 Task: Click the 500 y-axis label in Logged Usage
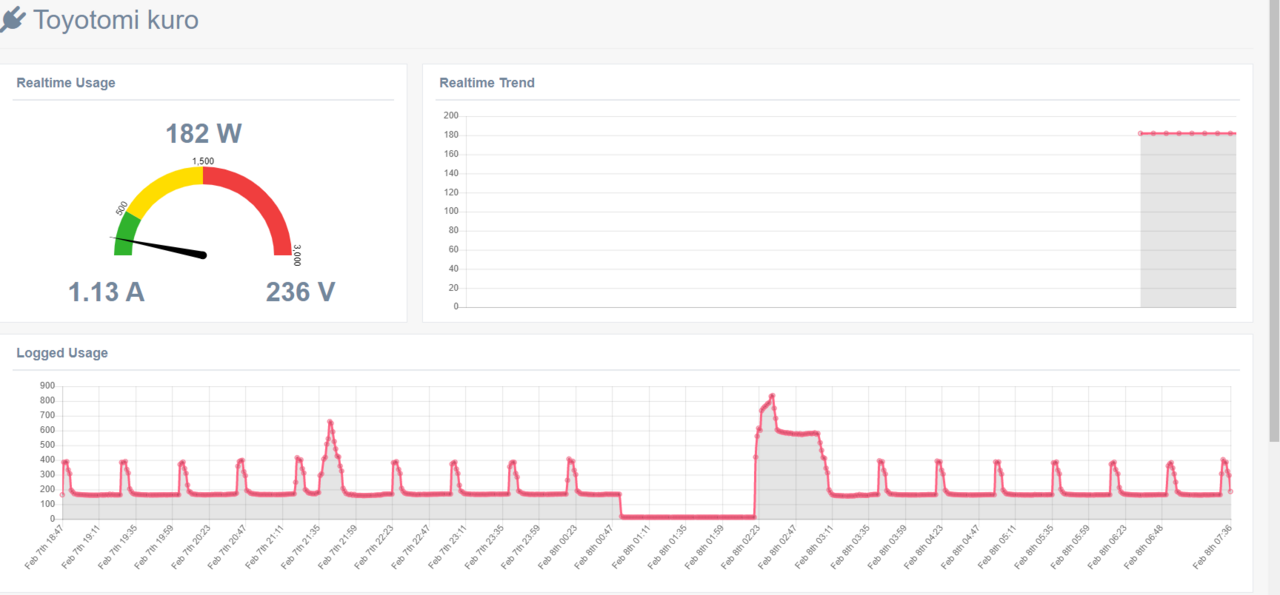[47, 444]
